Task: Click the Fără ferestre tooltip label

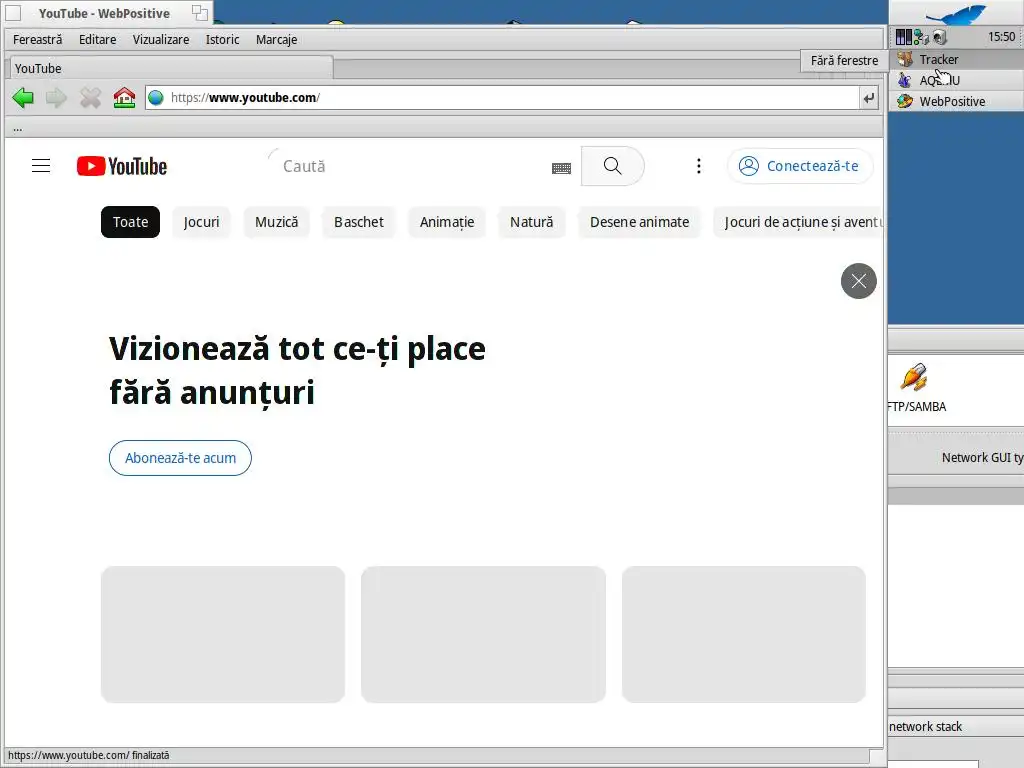Action: pos(844,61)
